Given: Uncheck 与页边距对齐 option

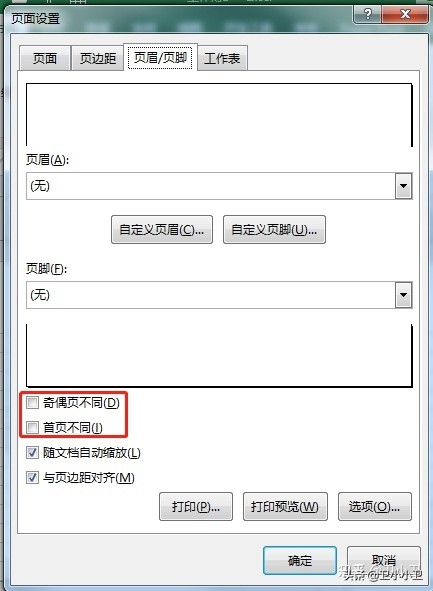Looking at the screenshot, I should (x=32, y=478).
